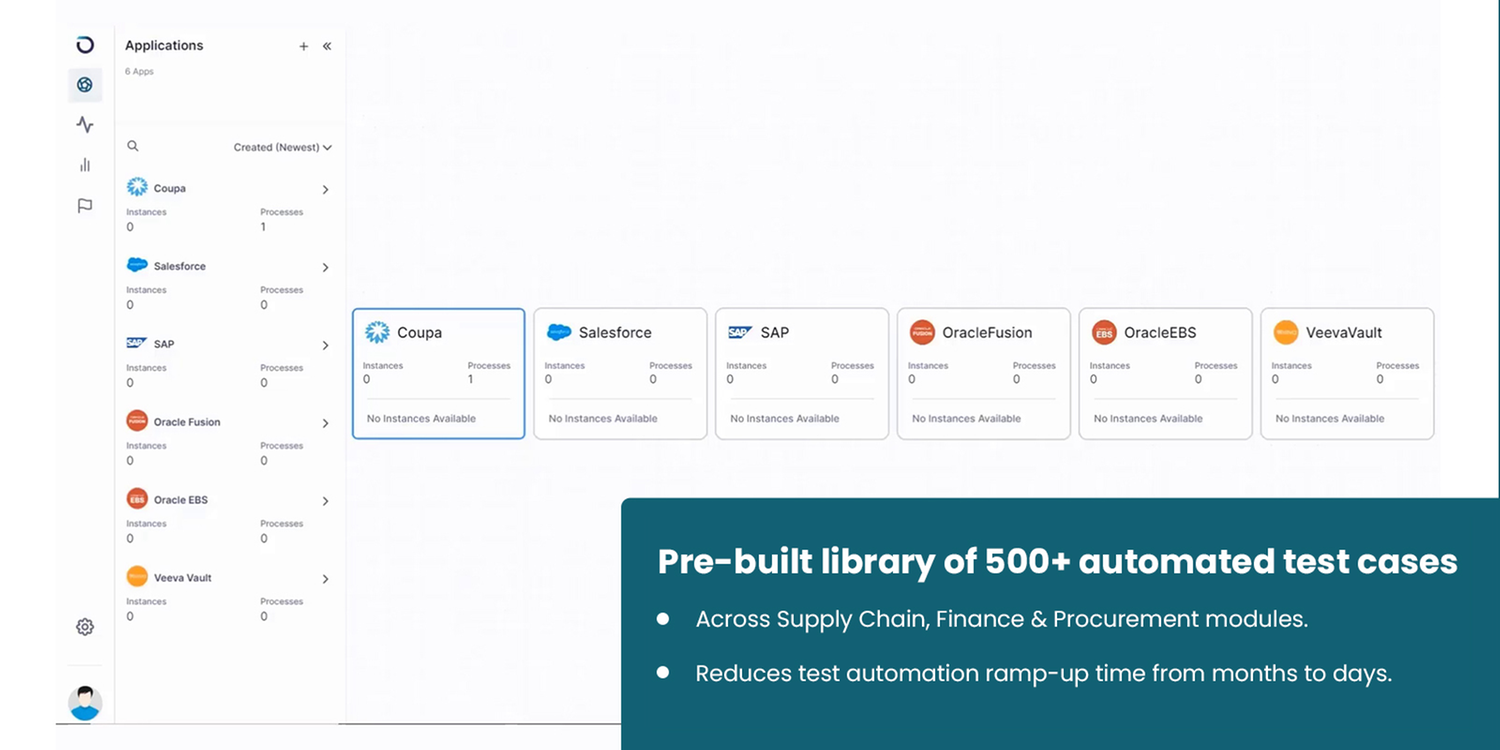Click the flag sidebar icon

[x=85, y=206]
